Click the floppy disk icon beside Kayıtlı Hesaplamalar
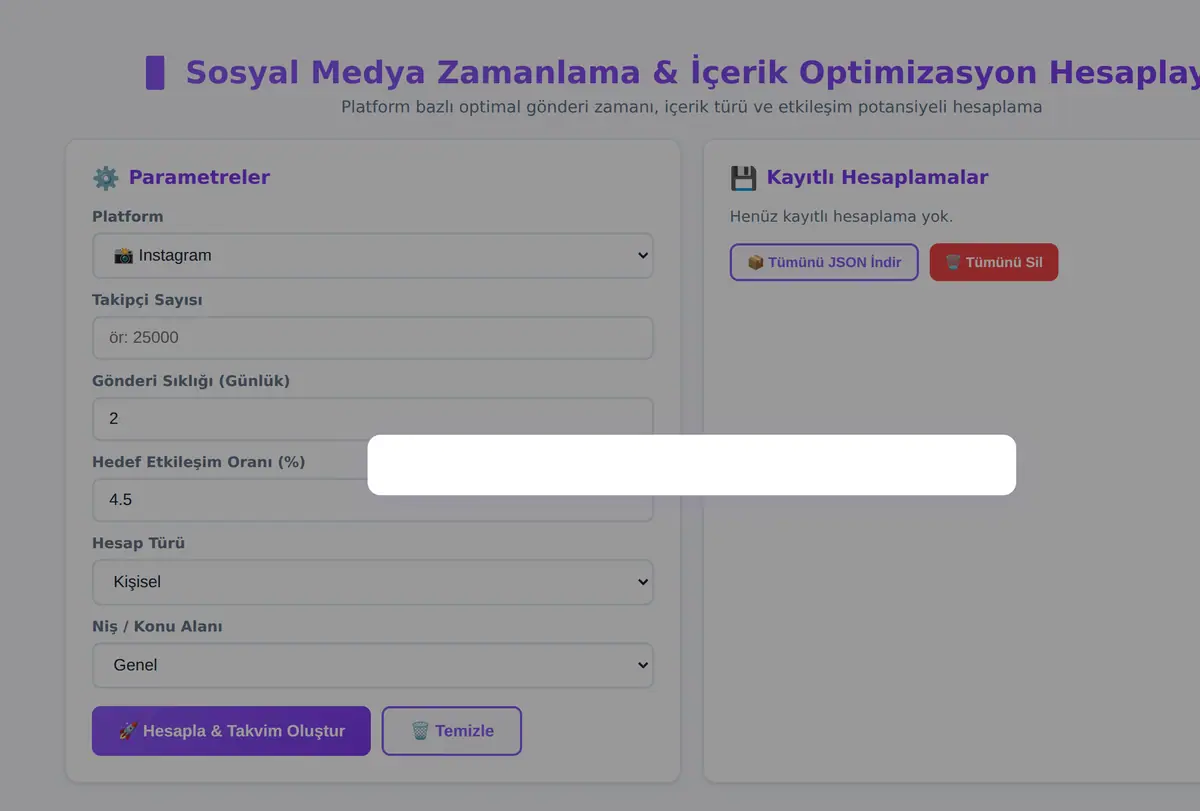Image resolution: width=1200 pixels, height=811 pixels. (x=743, y=178)
